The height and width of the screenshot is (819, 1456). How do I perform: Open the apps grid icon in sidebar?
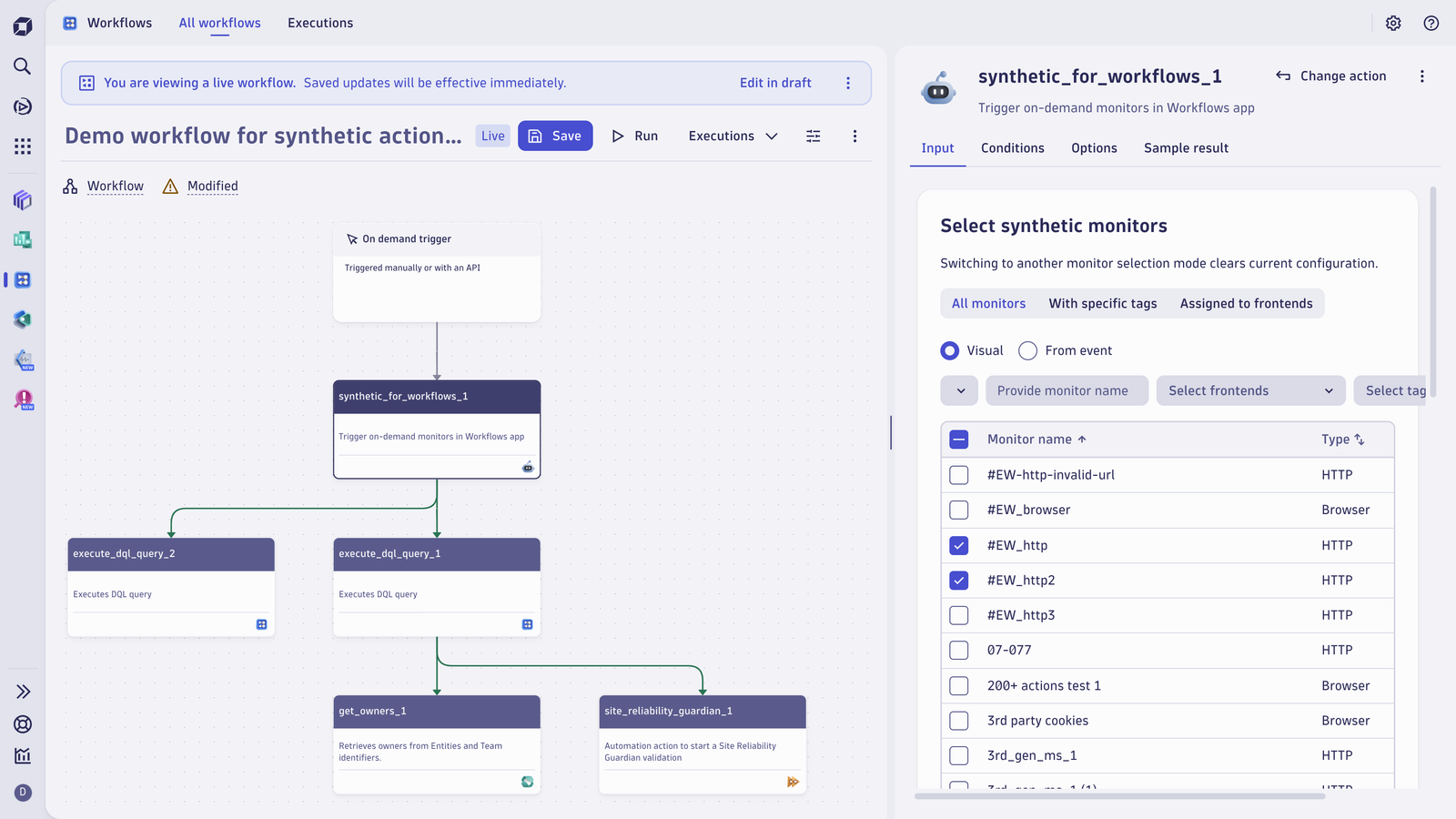click(x=23, y=147)
